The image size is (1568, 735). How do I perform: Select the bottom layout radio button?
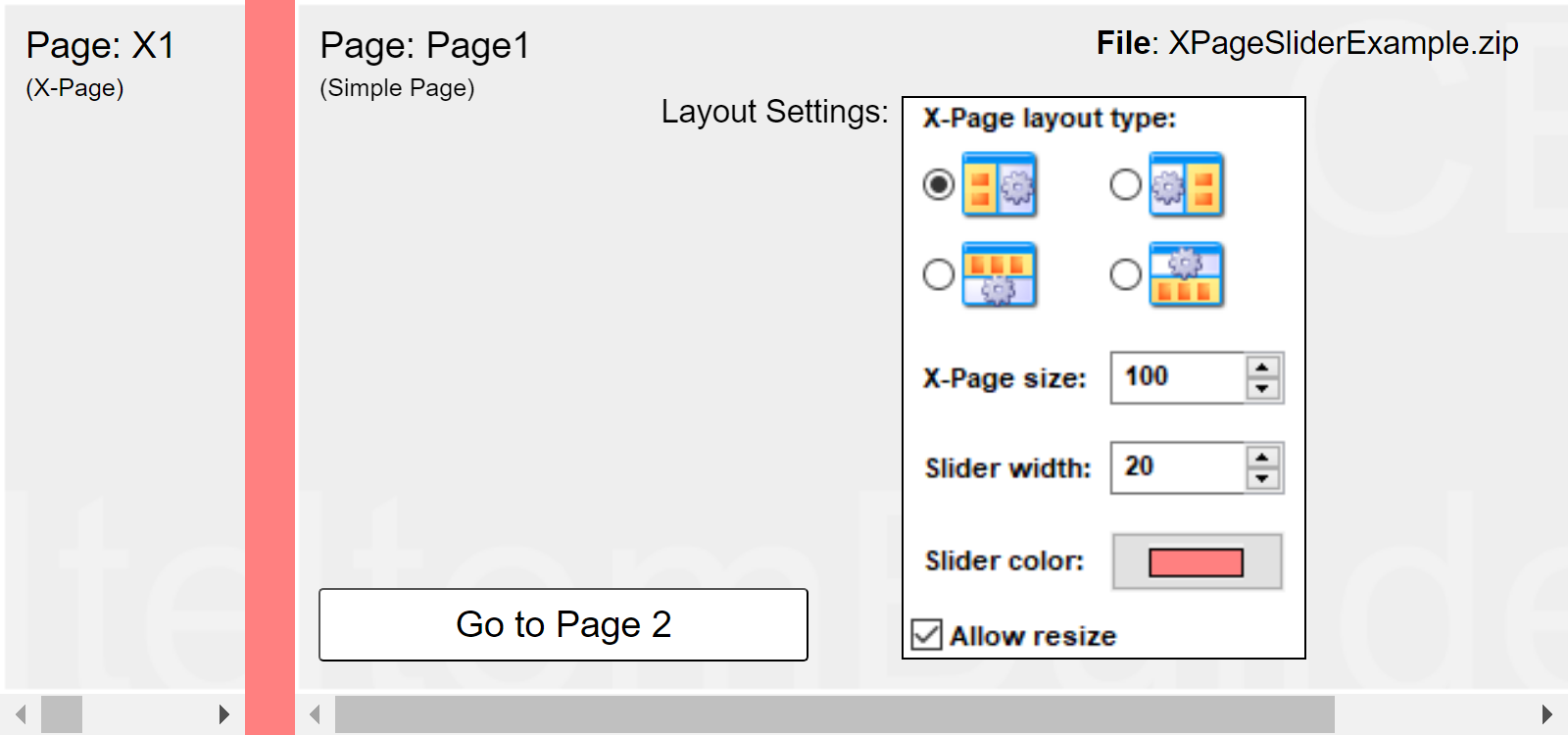[x=1126, y=274]
